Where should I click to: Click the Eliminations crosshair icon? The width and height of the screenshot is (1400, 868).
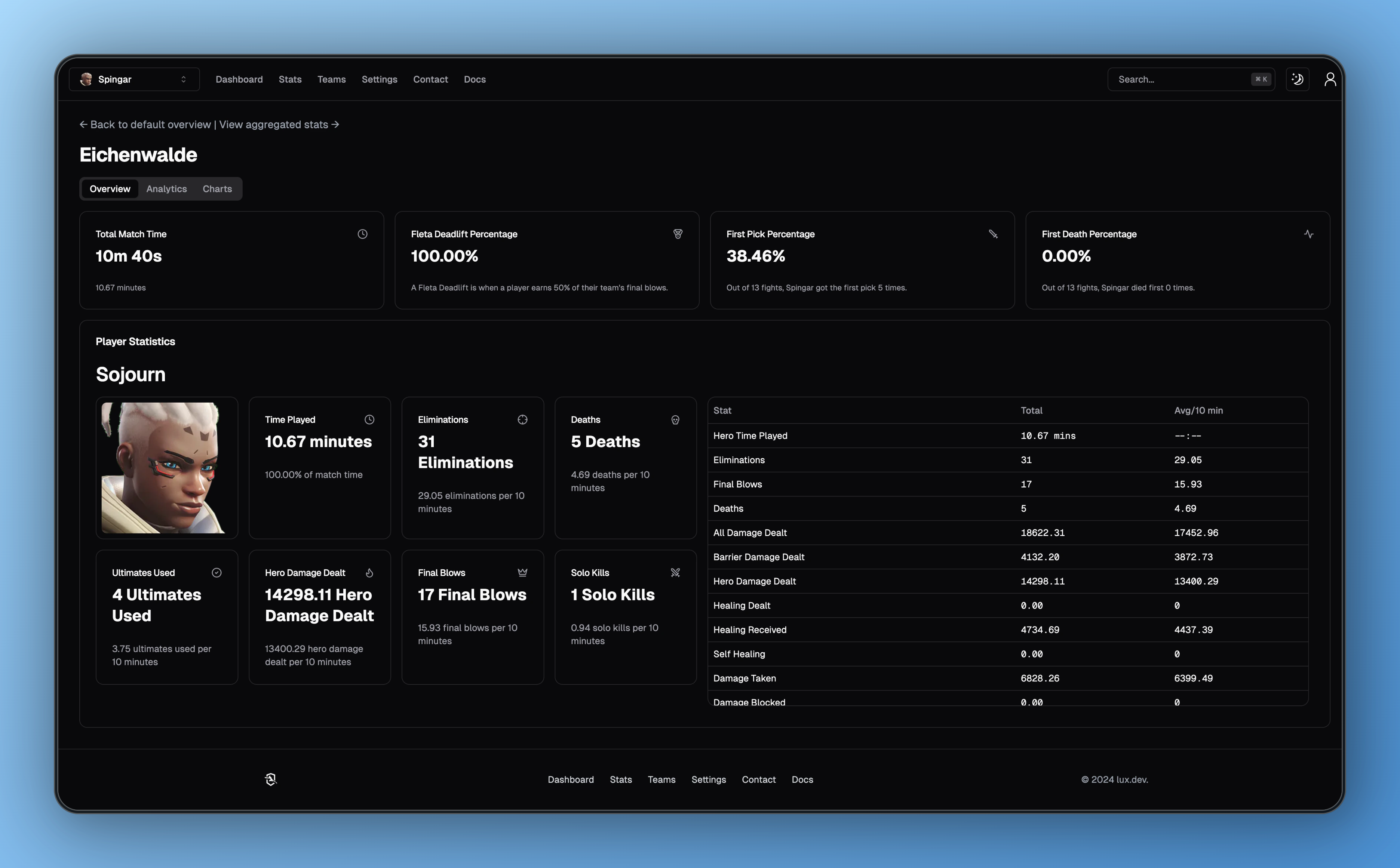522,420
